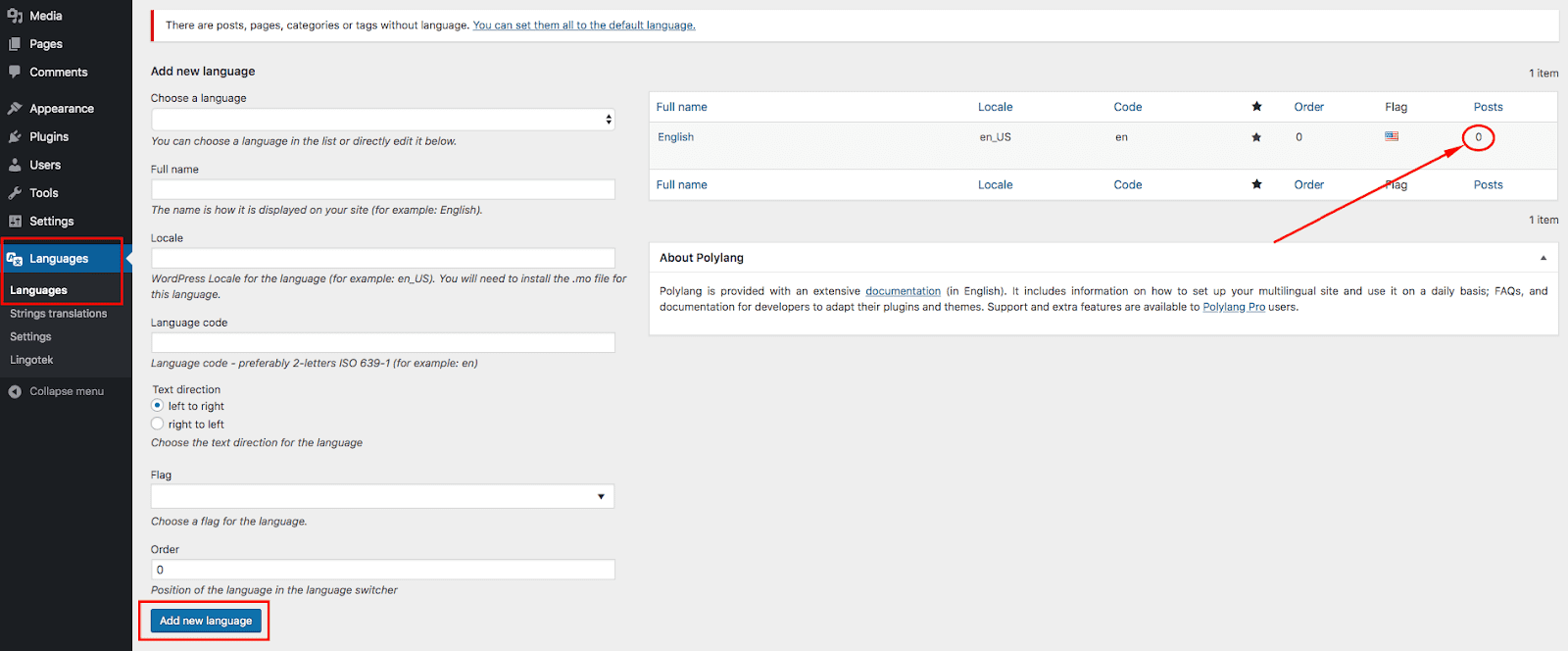Open Settings under Languages submenu
Image resolution: width=1568 pixels, height=651 pixels.
click(30, 336)
